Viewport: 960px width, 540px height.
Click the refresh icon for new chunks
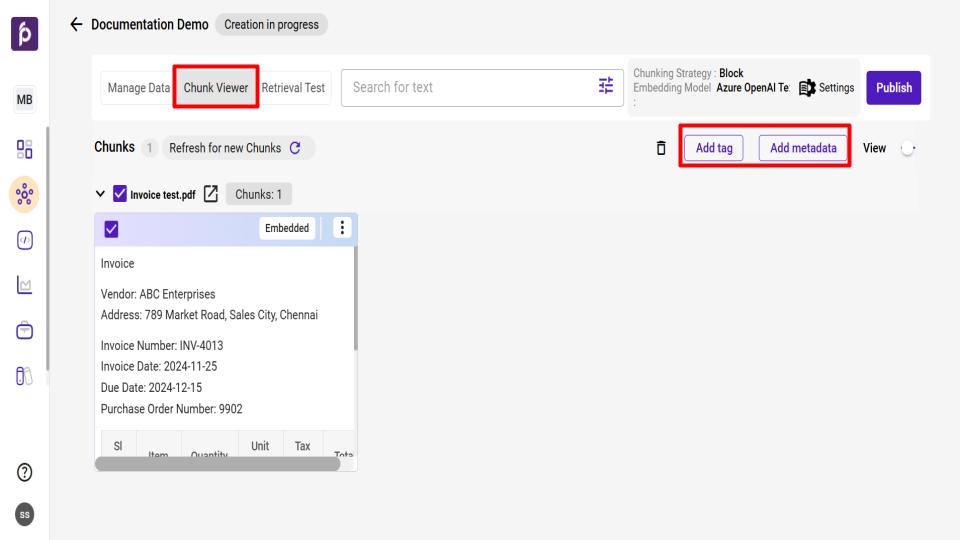click(x=295, y=148)
